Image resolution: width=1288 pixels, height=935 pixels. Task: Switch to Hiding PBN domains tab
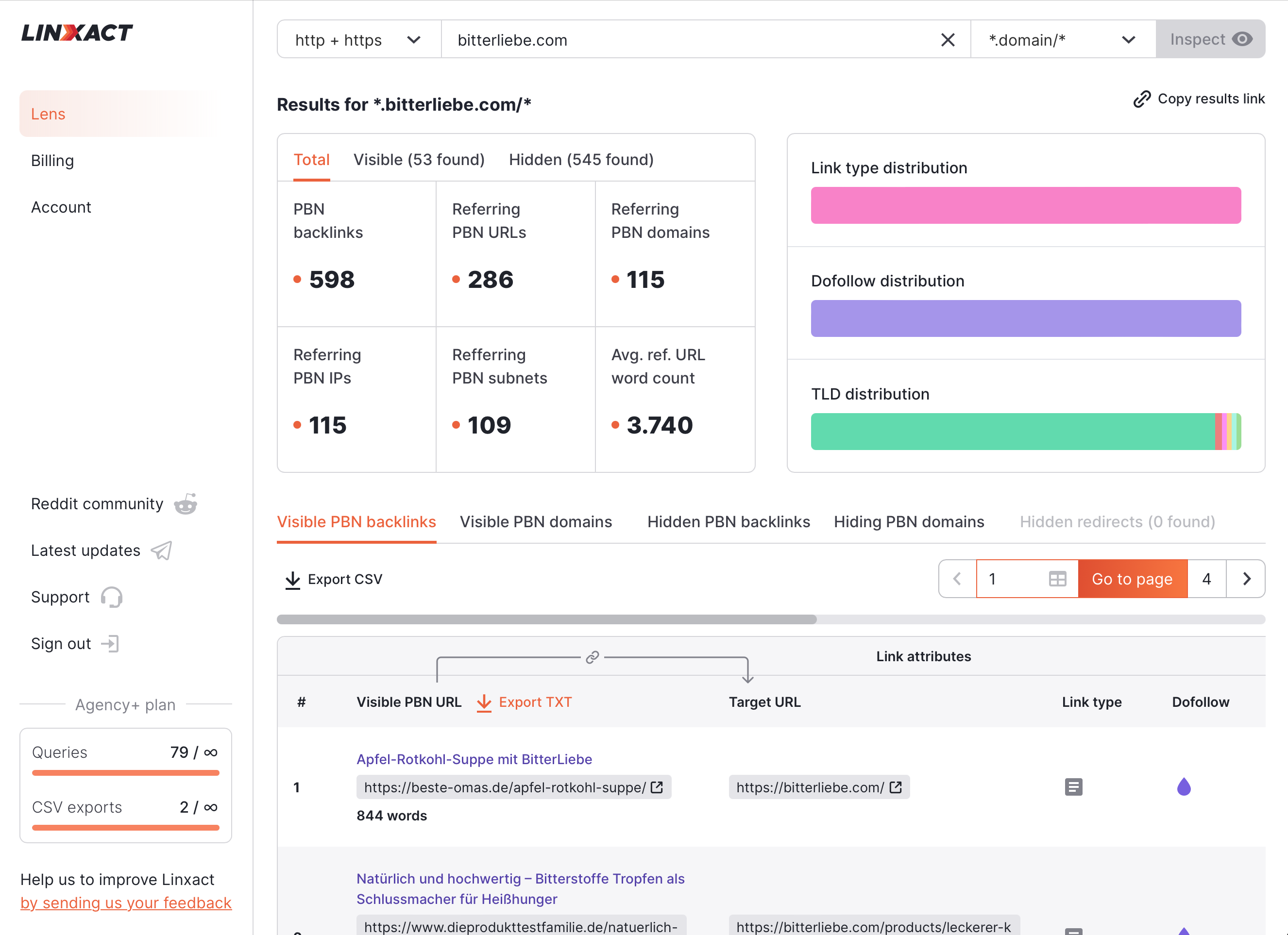[x=909, y=522]
